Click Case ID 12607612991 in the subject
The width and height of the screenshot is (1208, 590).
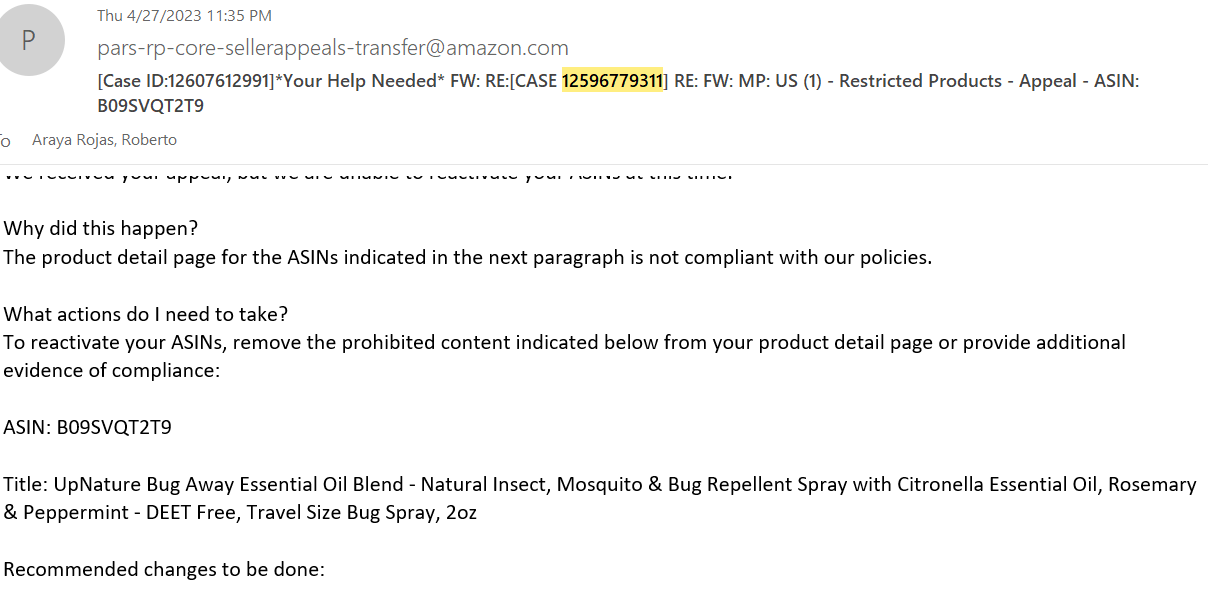tap(188, 81)
